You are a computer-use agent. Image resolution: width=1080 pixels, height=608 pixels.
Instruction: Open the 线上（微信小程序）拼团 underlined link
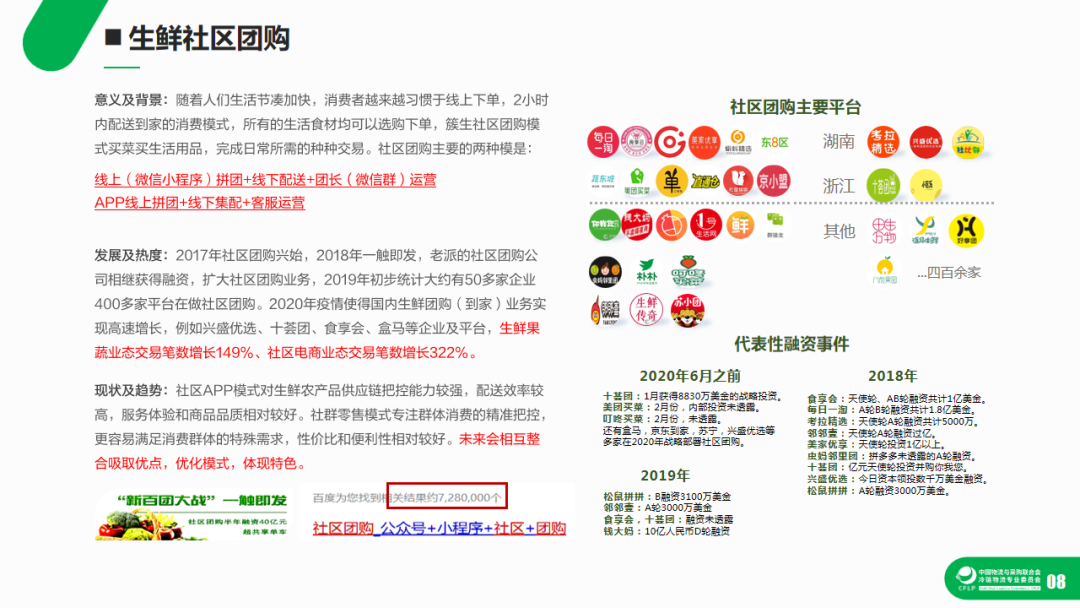coord(265,180)
